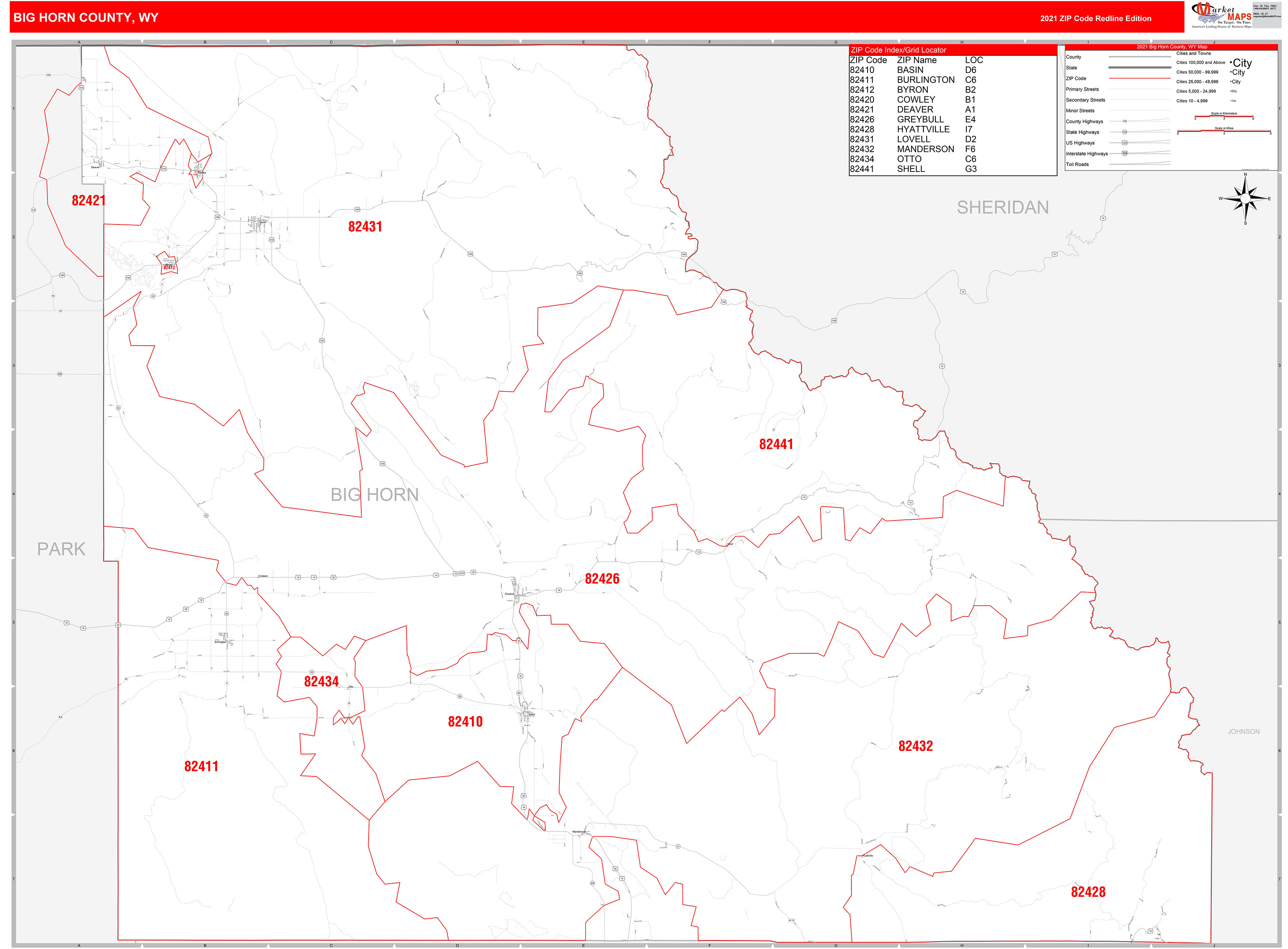This screenshot has width=1288, height=949.
Task: Click the Cities 25,000 - 49,999 legend entry
Action: pos(1197,81)
